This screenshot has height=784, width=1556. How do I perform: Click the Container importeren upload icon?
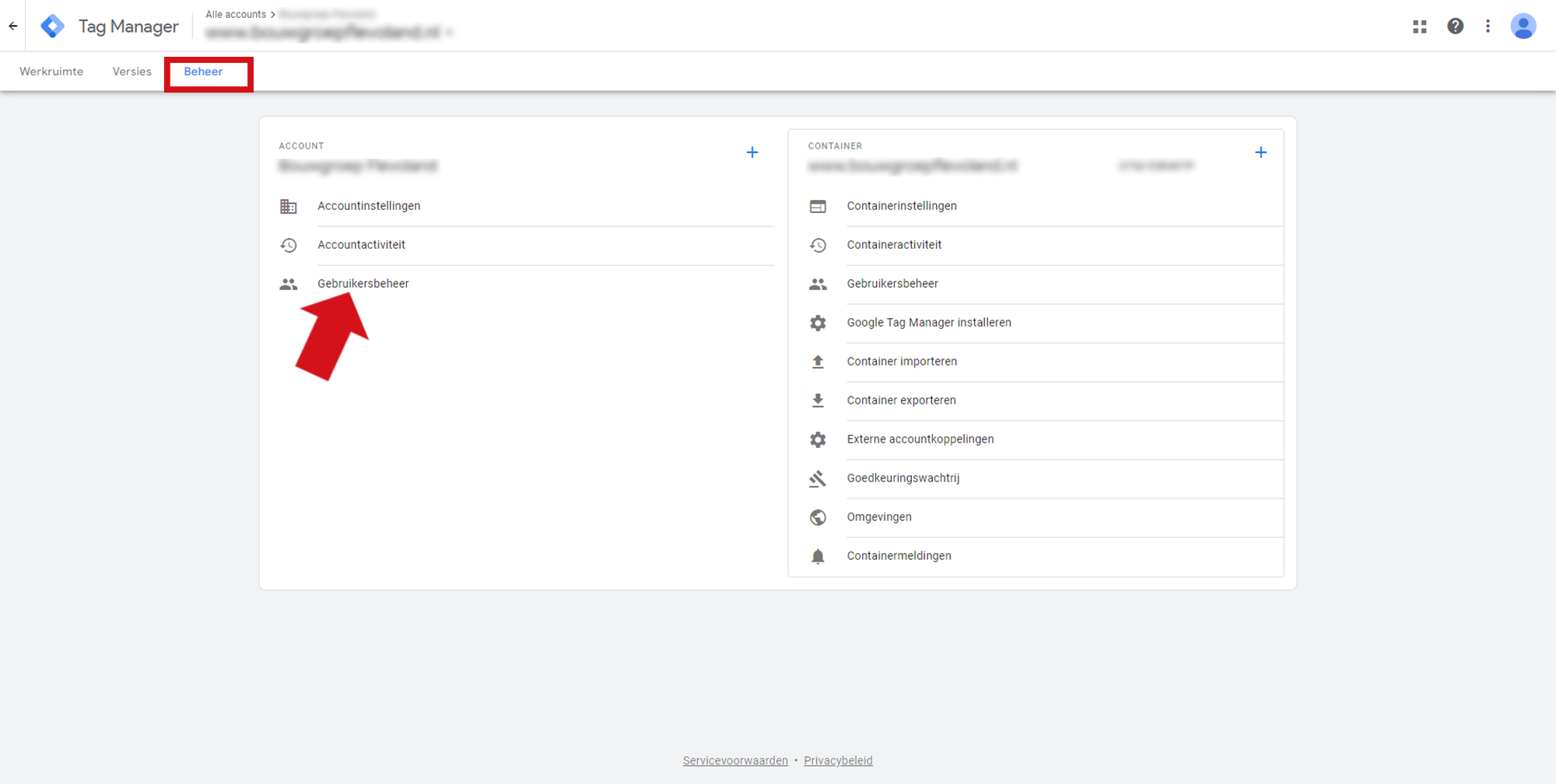tap(818, 362)
